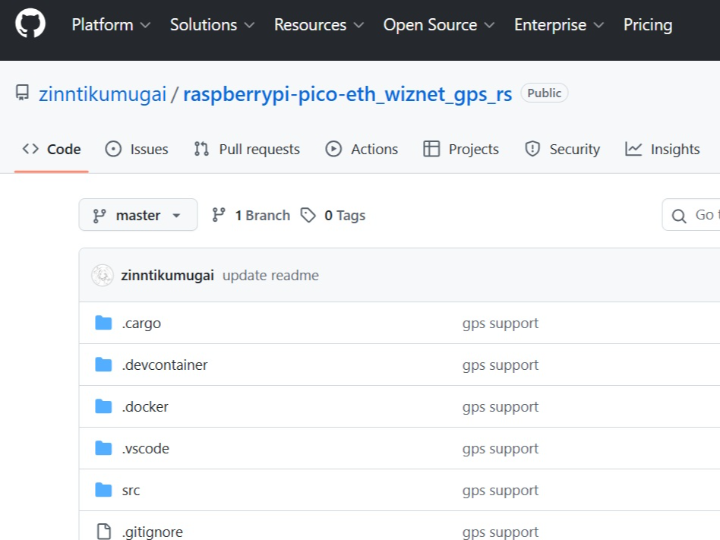Click the branch icon beside 1 Branch
The width and height of the screenshot is (720, 540).
(219, 215)
